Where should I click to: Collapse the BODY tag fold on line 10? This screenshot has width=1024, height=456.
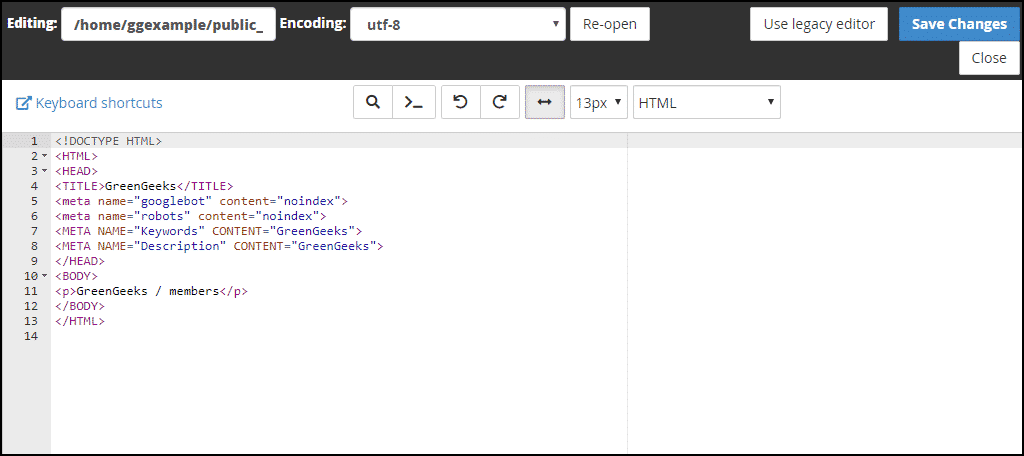[44, 276]
